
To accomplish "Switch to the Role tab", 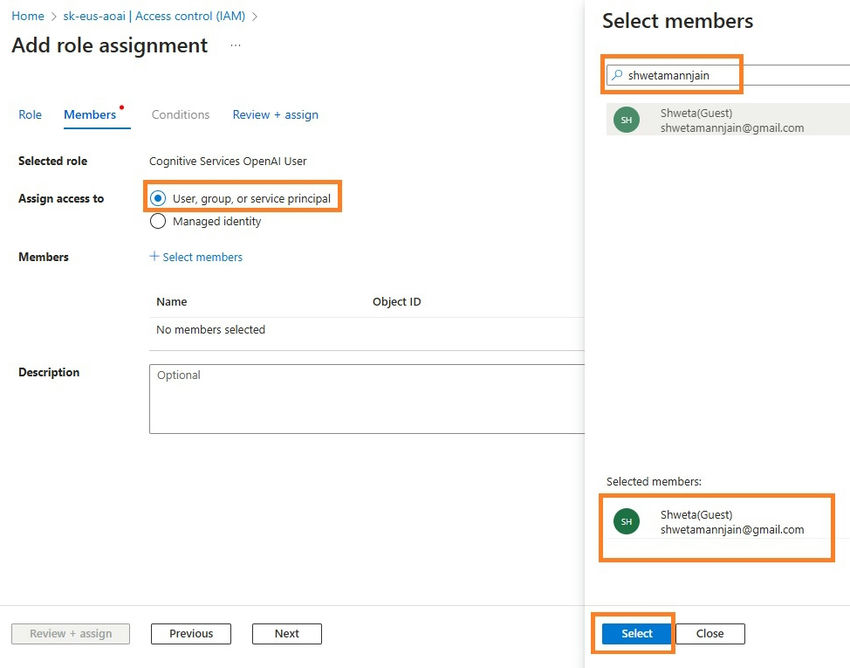I will pos(30,115).
